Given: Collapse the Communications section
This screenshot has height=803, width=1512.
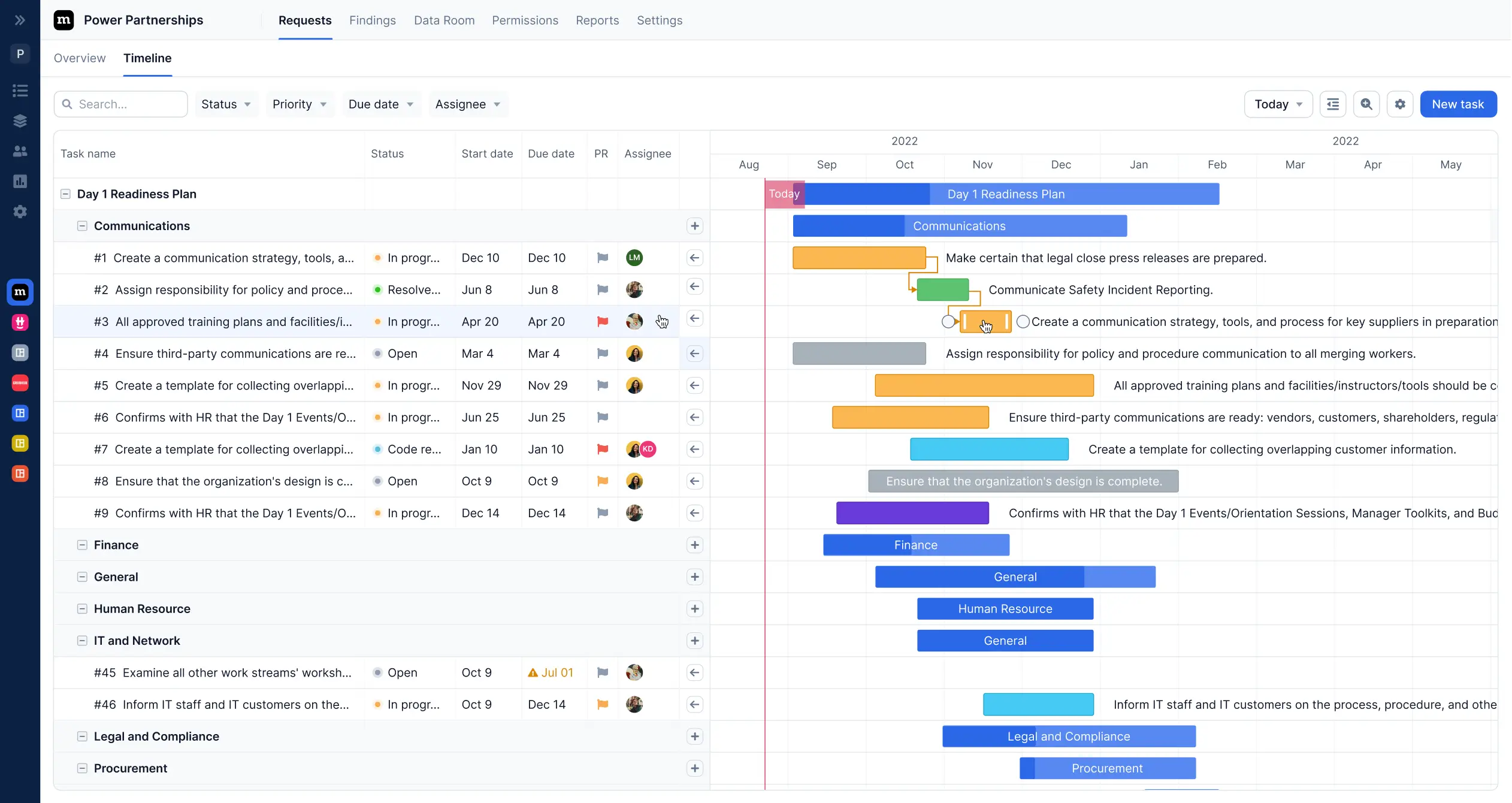Looking at the screenshot, I should point(82,226).
